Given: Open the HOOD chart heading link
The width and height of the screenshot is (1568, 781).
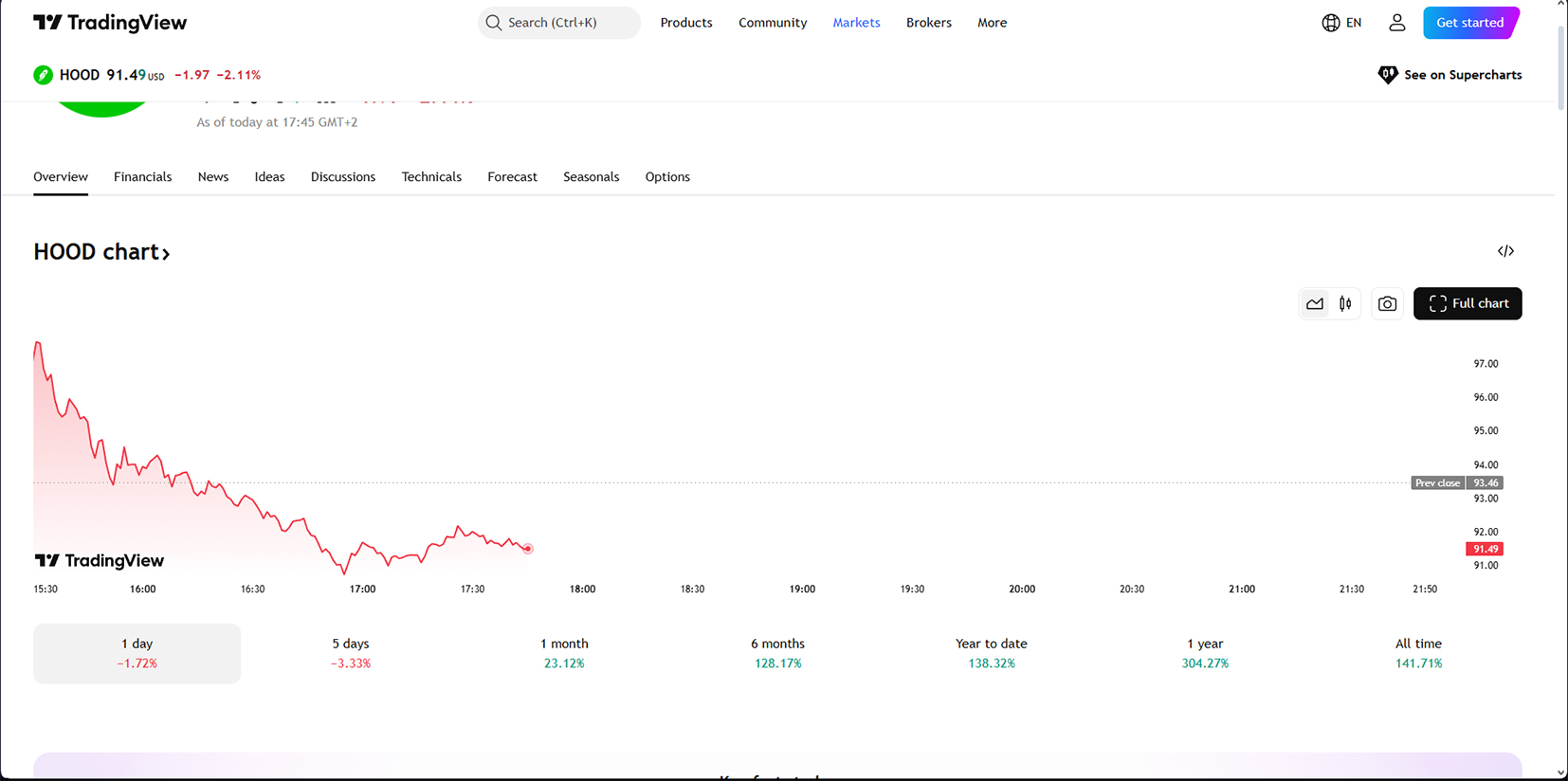Looking at the screenshot, I should [101, 252].
